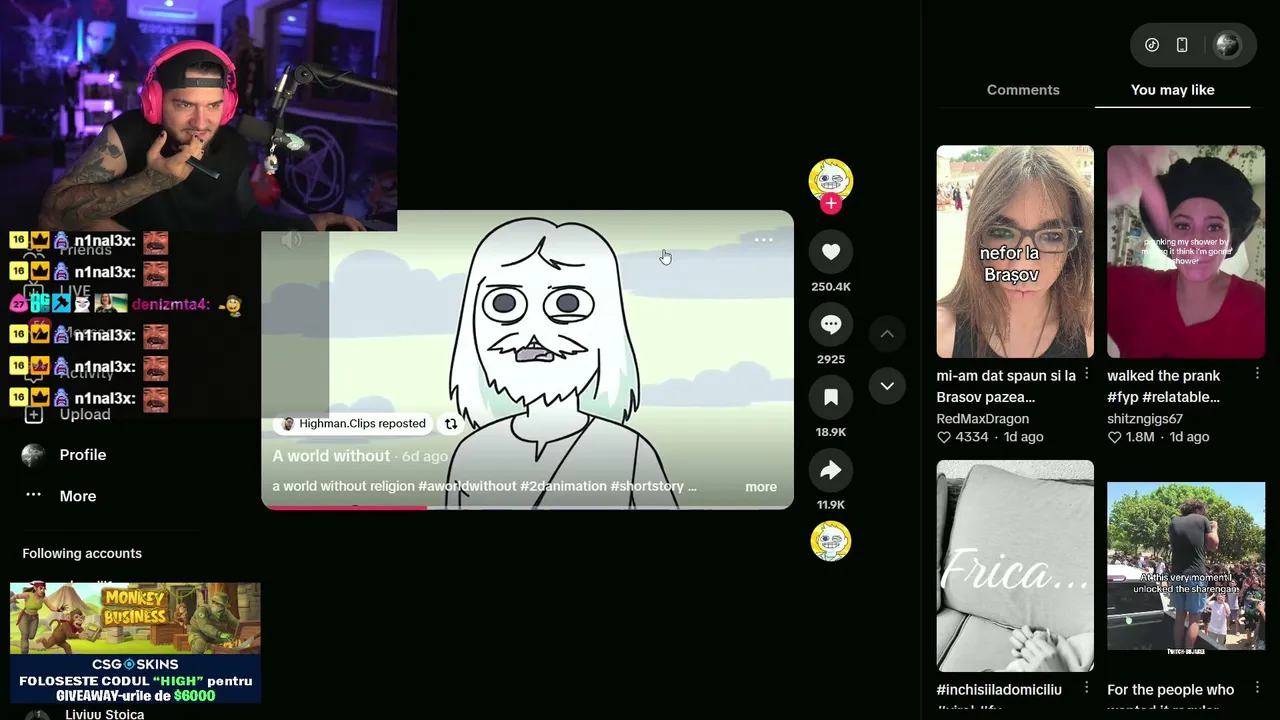
Task: Switch to the Comments tab
Action: pyautogui.click(x=1023, y=90)
